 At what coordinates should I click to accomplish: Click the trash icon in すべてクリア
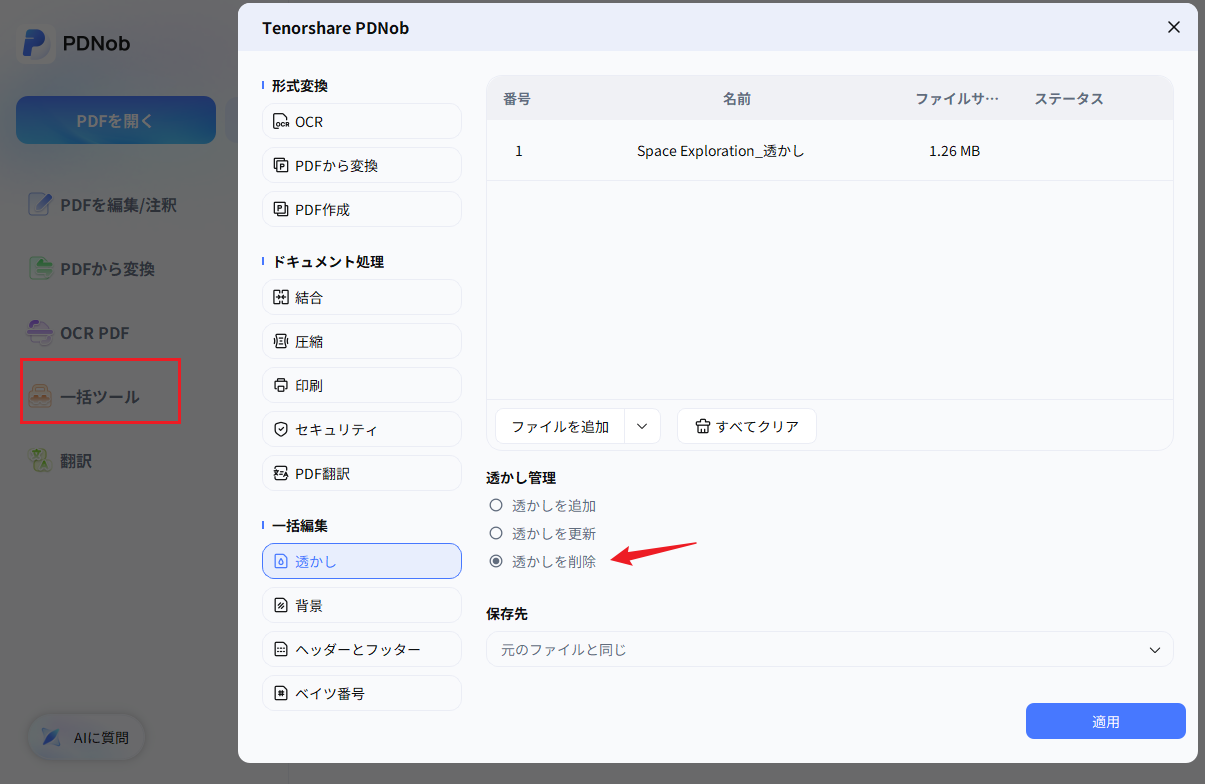702,426
